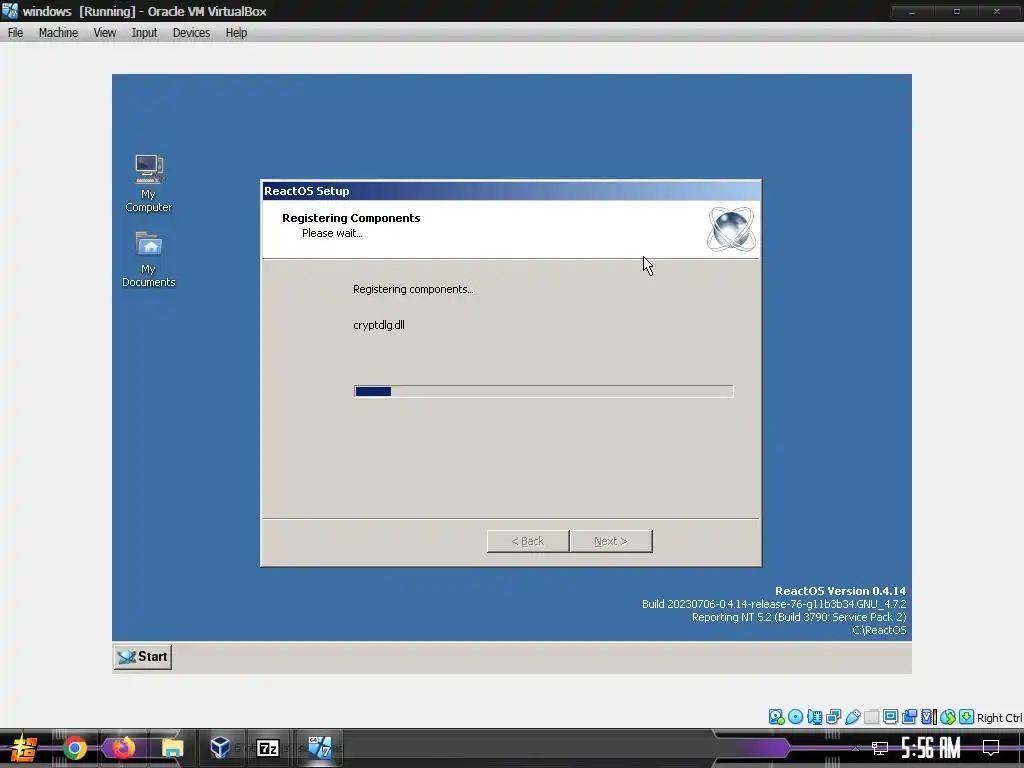This screenshot has width=1024, height=768.
Task: Open the CPU virtualization status indicator
Action: (x=928, y=717)
